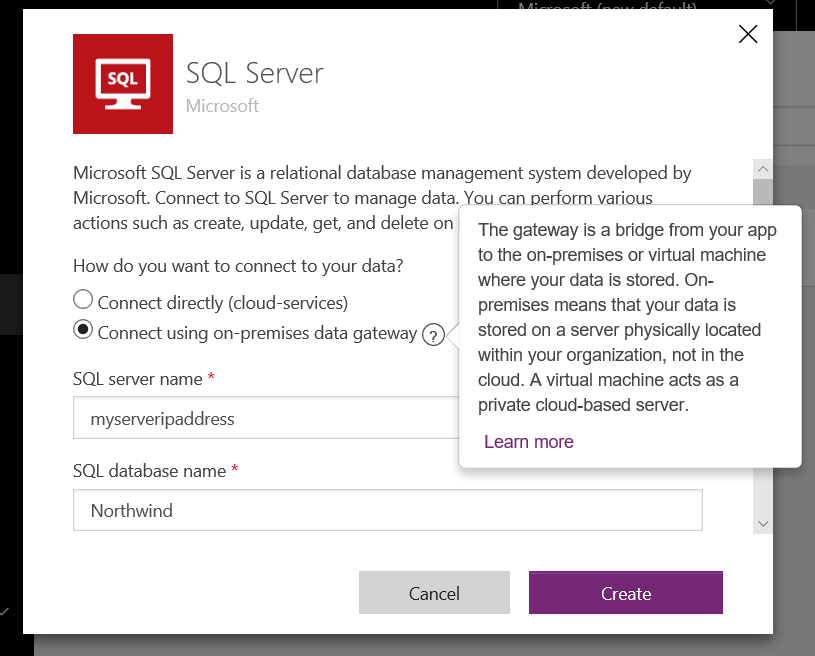Open the gateway help via question mark icon
815x656 pixels.
432,334
